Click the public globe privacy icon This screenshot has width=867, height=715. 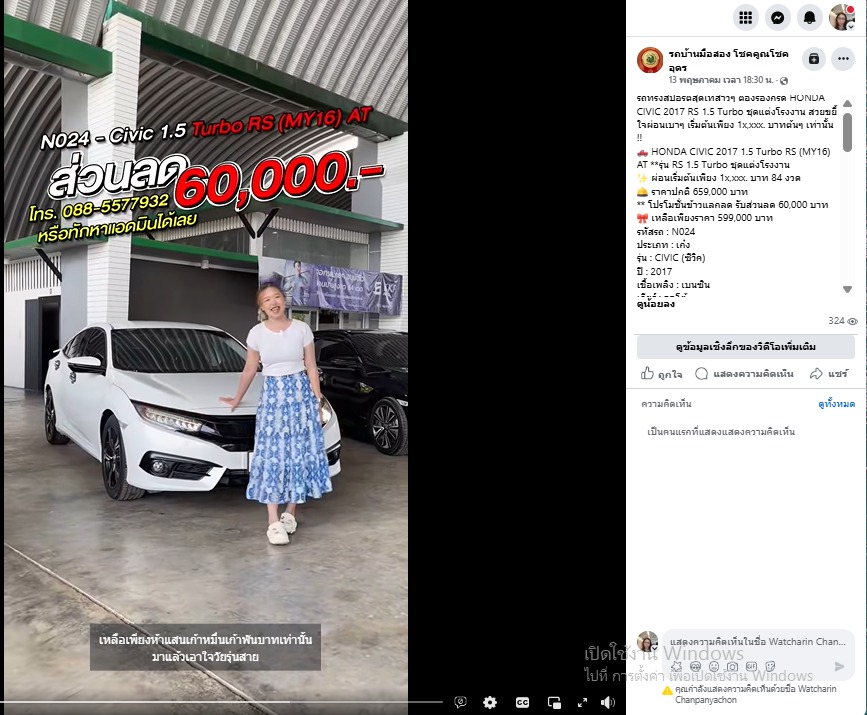tap(784, 81)
